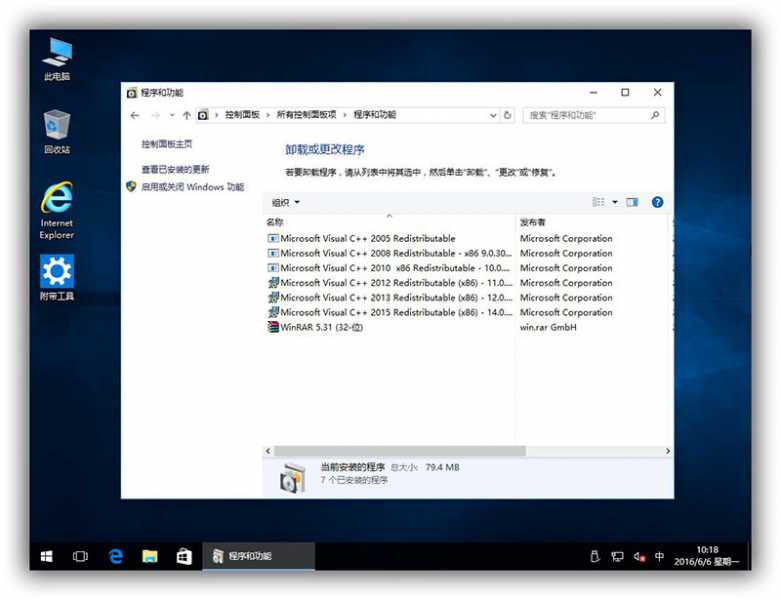Open File Explorer from taskbar
The height and width of the screenshot is (600, 781).
pyautogui.click(x=150, y=556)
